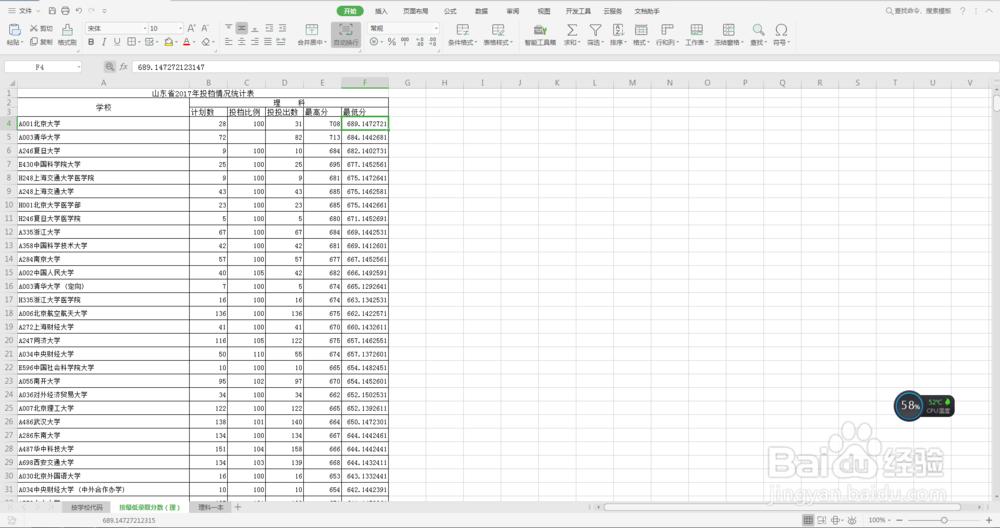Click the decrease decimal places icon
This screenshot has width=1000, height=528.
point(433,41)
